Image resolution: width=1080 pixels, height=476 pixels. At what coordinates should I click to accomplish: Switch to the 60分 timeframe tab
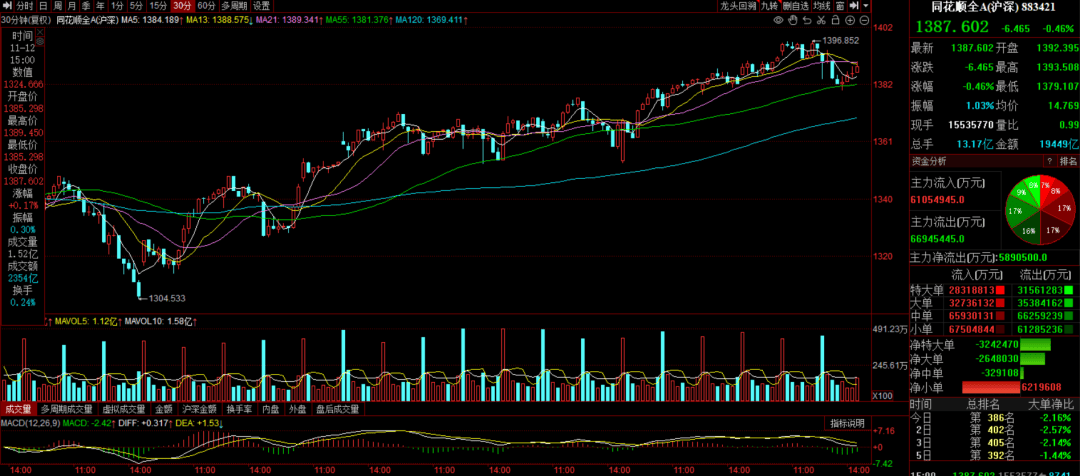click(207, 5)
